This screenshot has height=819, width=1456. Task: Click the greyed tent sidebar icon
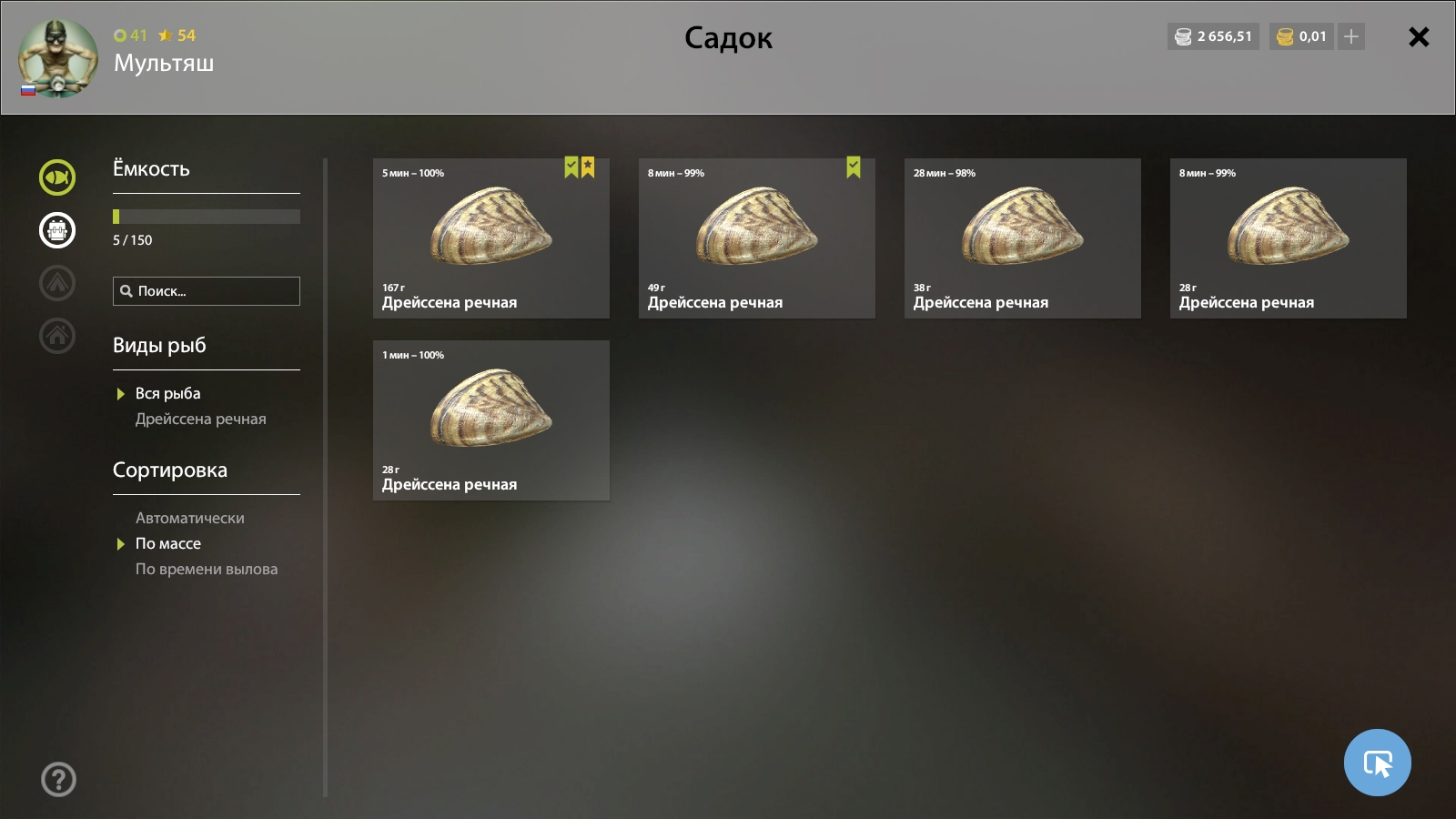pos(57,283)
